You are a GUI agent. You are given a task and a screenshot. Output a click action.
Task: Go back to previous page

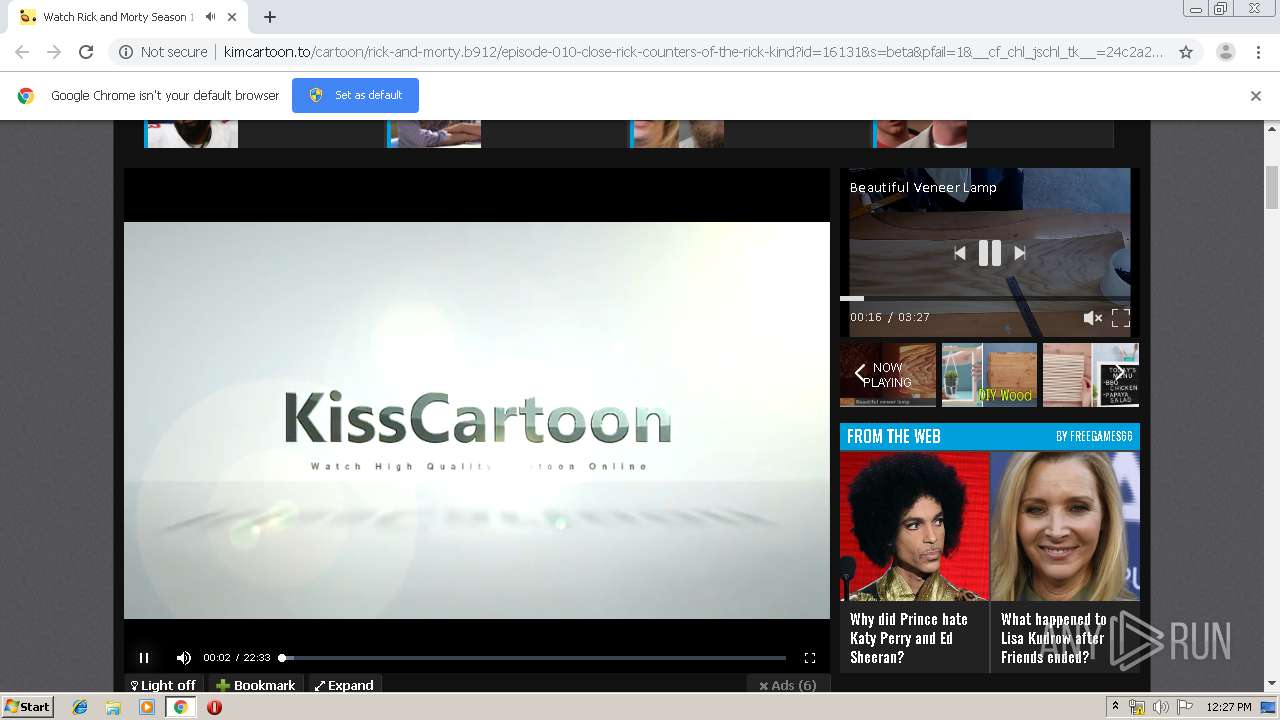point(22,52)
